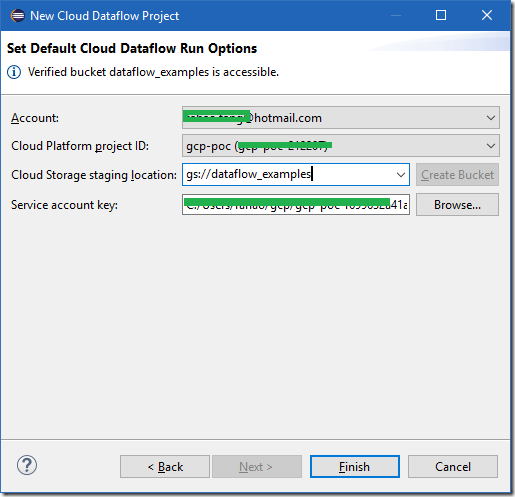Click the disabled Next button
The height and width of the screenshot is (497, 515).
coord(257,467)
